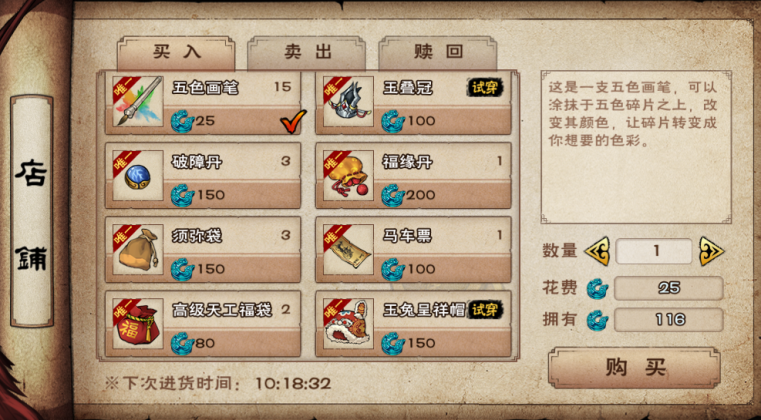Select the 玉兔呈祥帽 lion hat icon
Screen dimensions: 761x420
pos(348,324)
